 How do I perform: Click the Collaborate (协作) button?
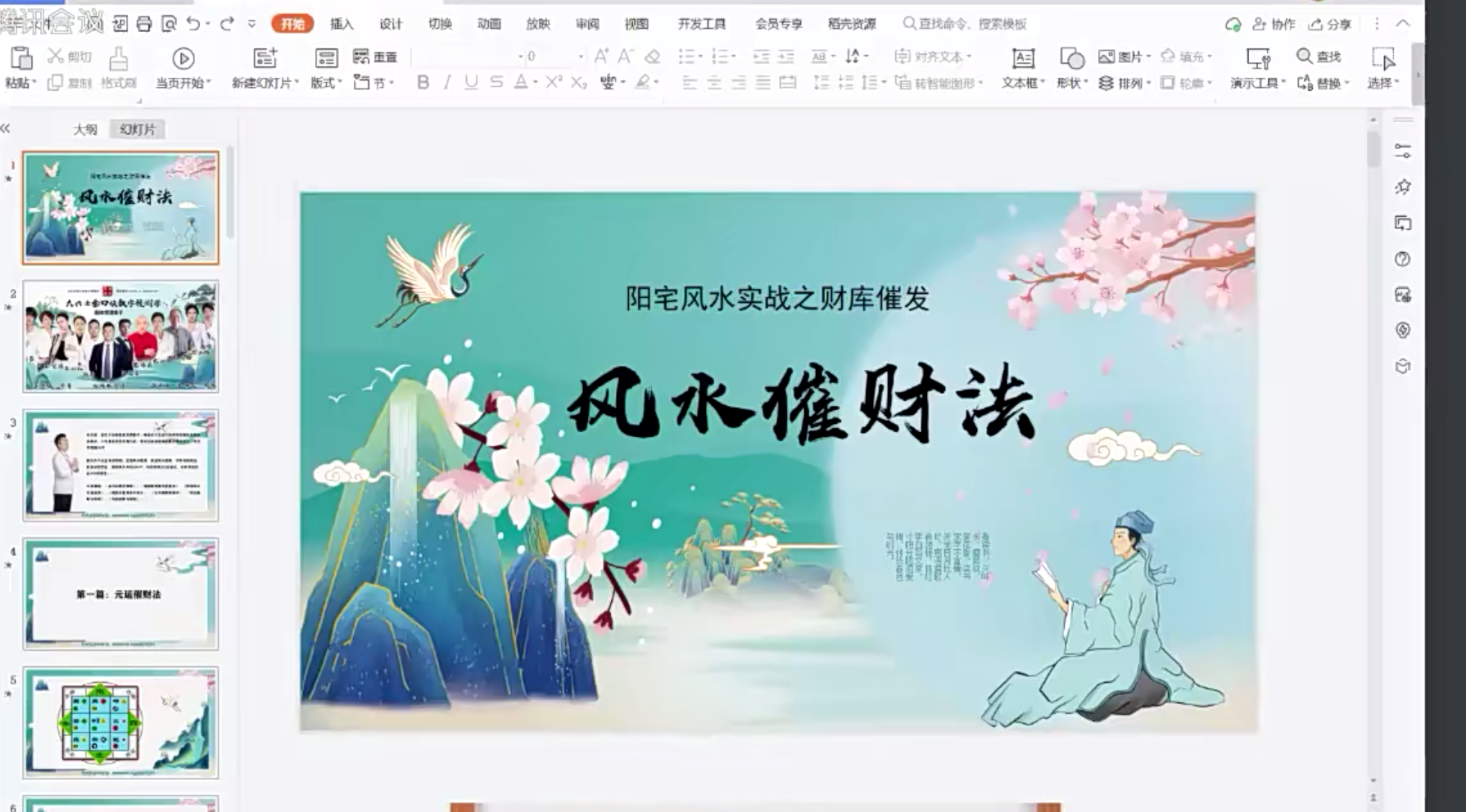coord(1274,24)
